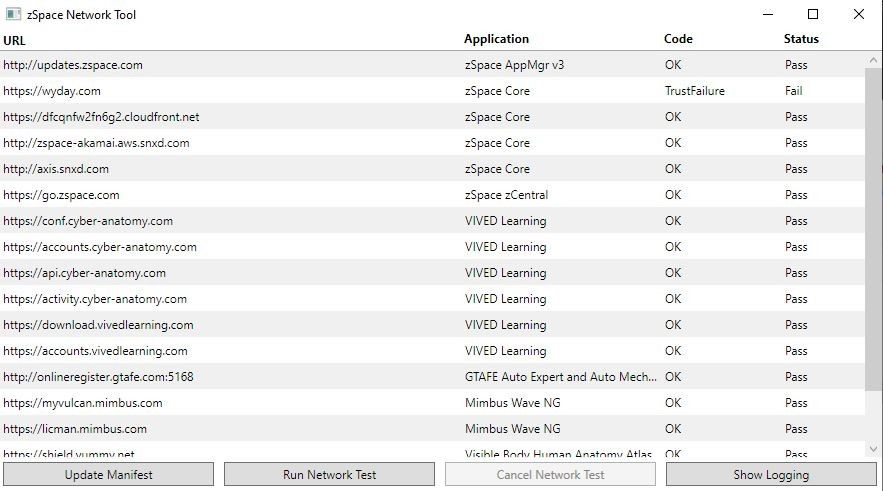The image size is (883, 491).
Task: Click Mimbus Wave NG in licman row
Action: [512, 428]
